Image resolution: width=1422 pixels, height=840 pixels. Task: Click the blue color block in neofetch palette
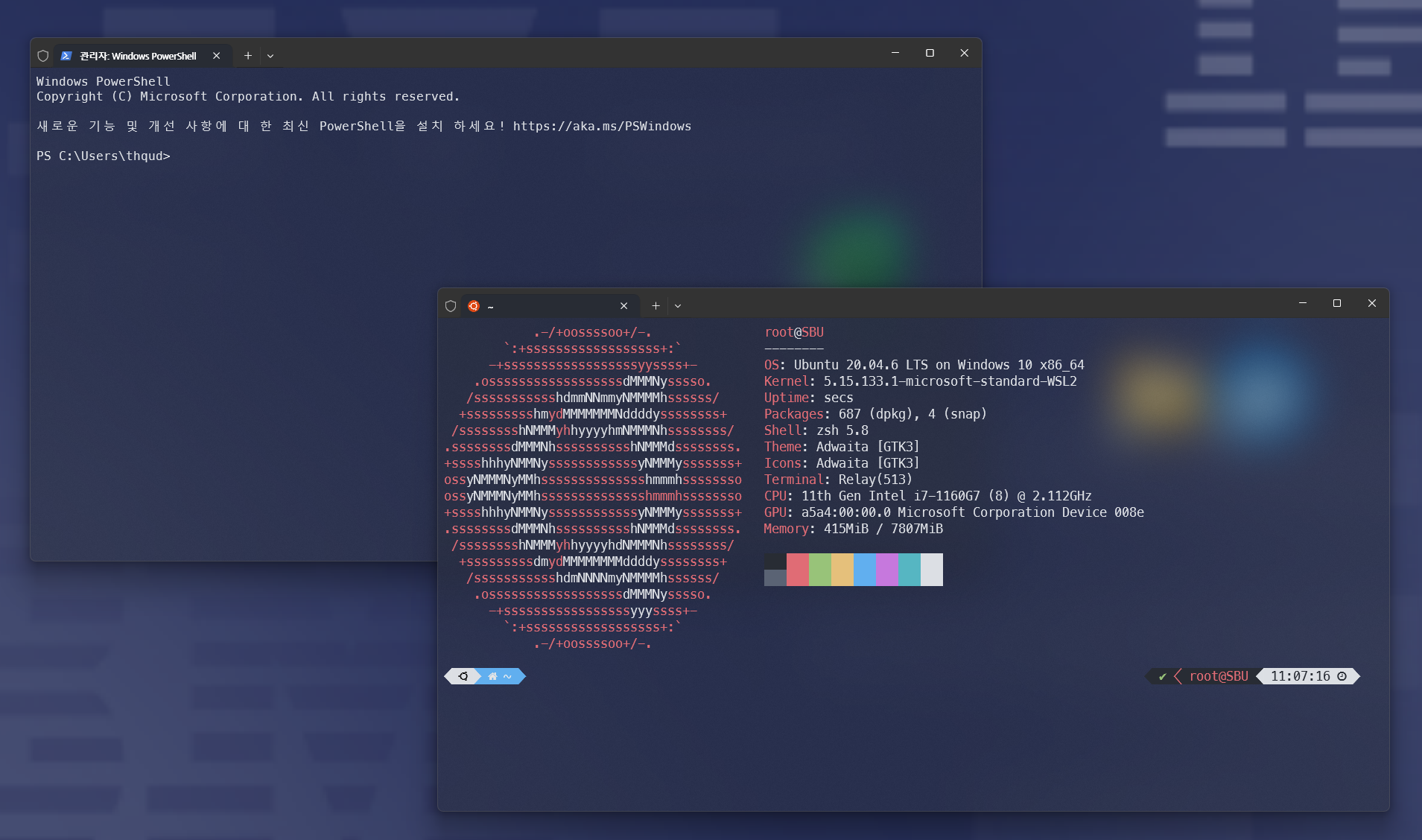click(x=865, y=570)
